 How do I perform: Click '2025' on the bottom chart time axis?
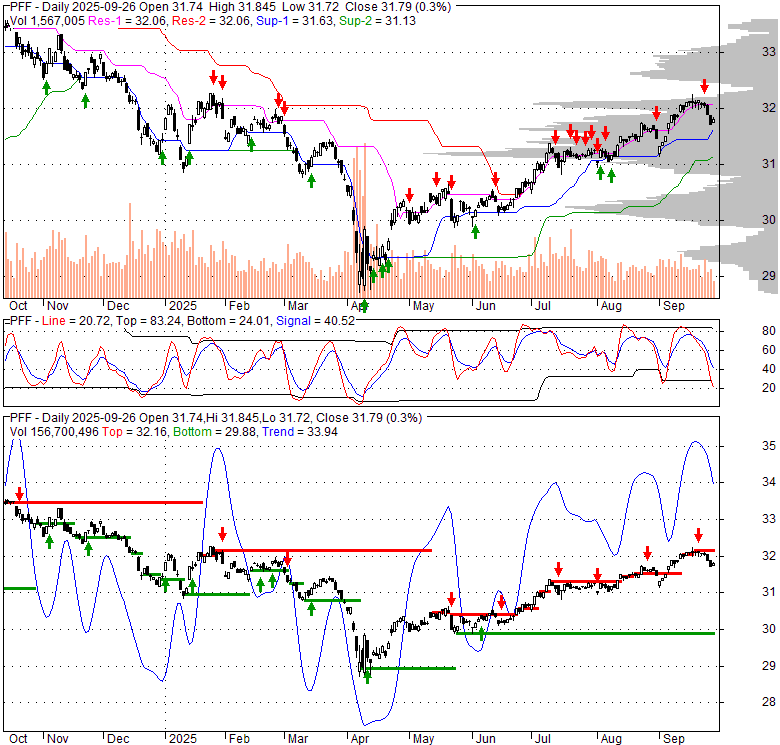pos(183,739)
